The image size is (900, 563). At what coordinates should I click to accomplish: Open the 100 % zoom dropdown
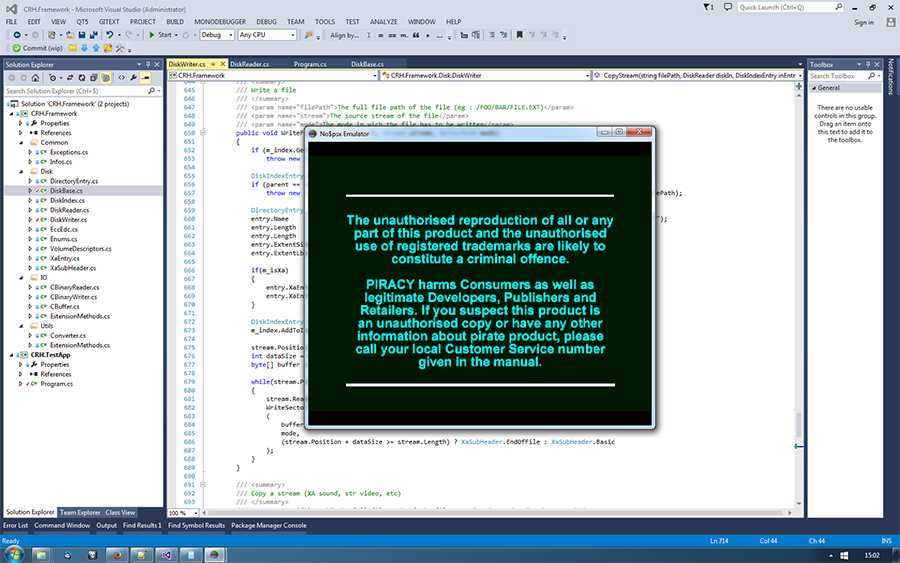(x=183, y=513)
